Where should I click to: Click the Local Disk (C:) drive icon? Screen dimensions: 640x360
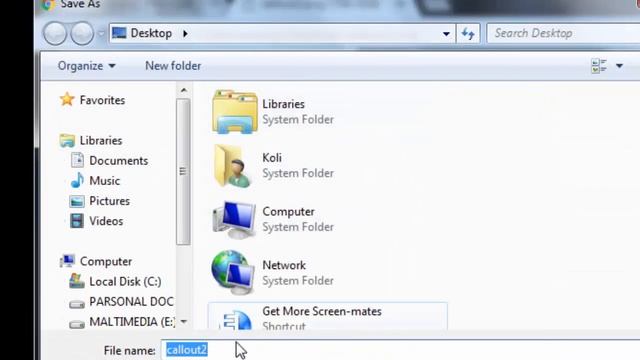(77, 281)
